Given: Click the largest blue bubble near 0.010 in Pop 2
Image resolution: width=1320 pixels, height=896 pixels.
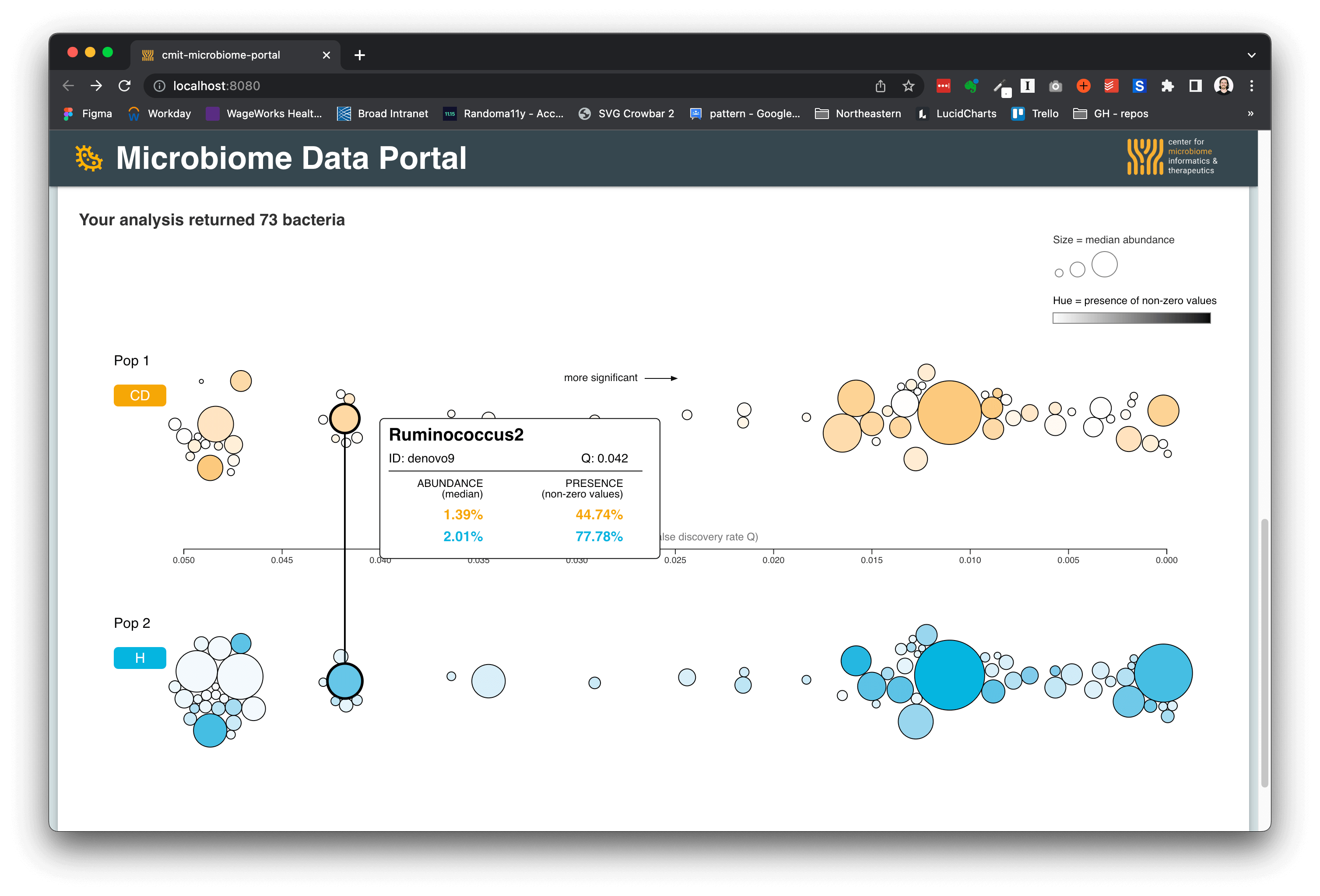Looking at the screenshot, I should [949, 675].
